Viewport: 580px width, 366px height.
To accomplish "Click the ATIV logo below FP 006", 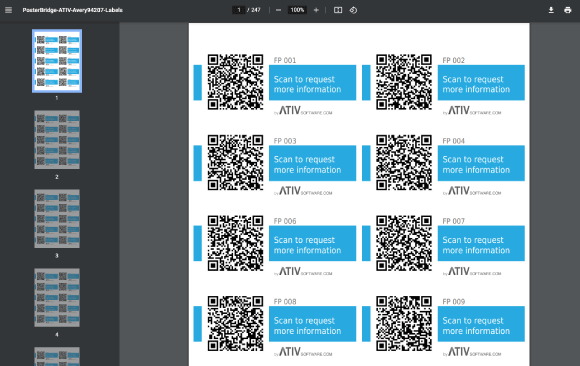I will (303, 272).
